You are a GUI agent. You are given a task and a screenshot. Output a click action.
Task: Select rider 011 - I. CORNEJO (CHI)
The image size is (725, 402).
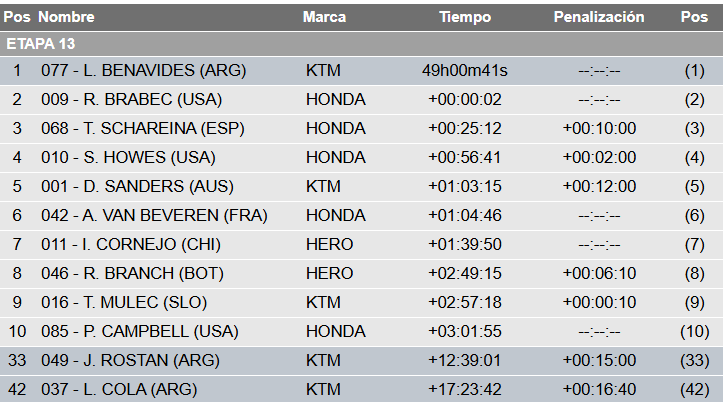[131, 245]
